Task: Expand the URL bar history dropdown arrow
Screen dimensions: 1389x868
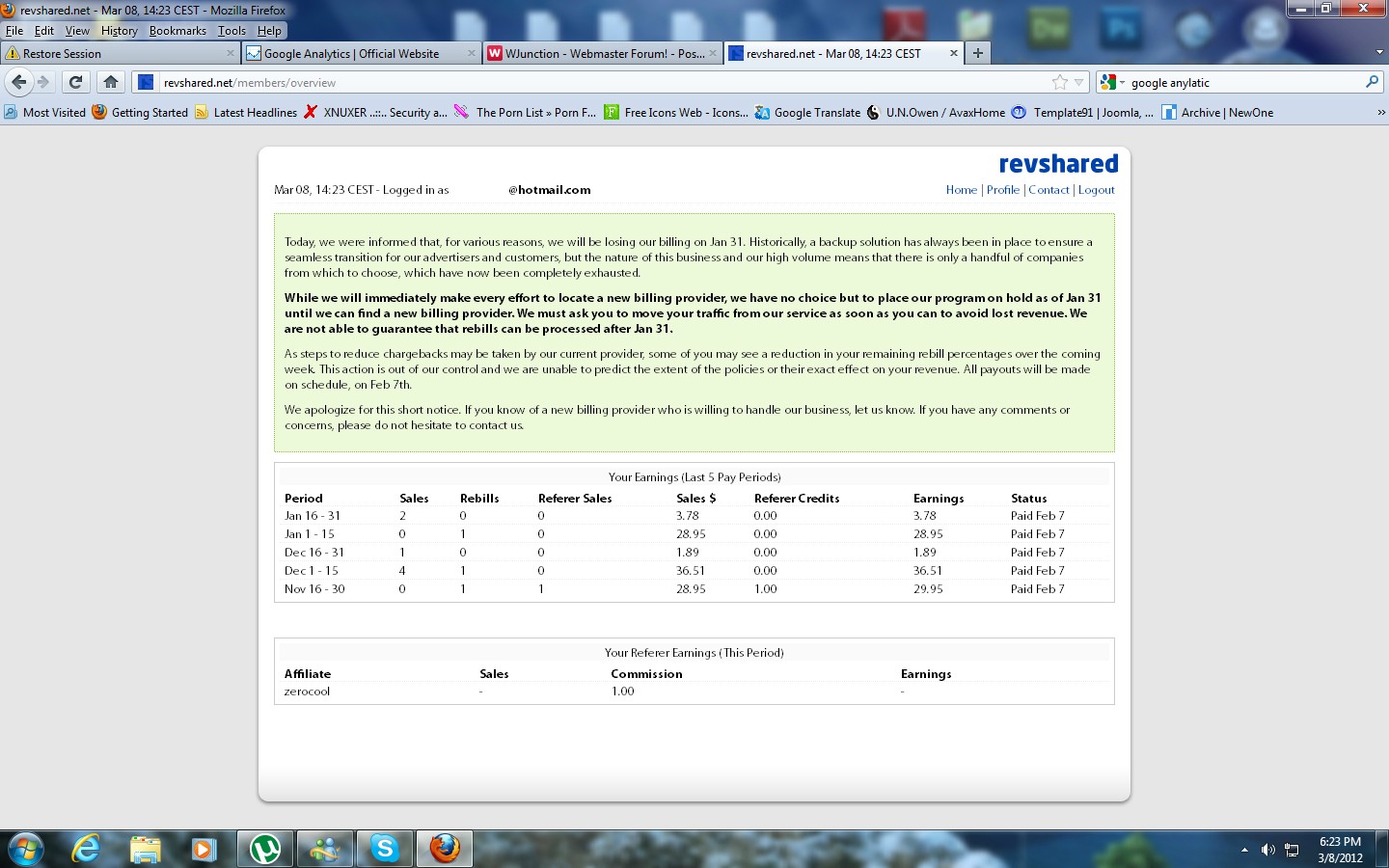Action: 1079,82
